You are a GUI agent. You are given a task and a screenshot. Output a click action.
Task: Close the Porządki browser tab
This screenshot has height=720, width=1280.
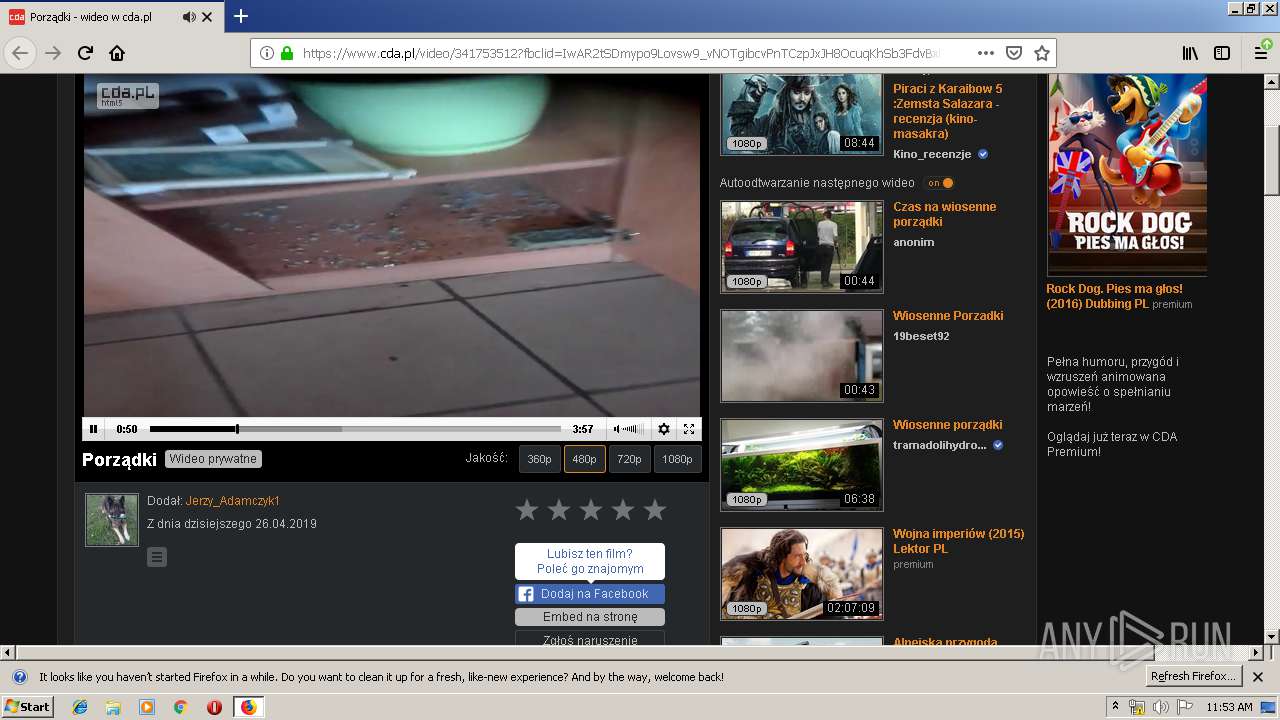tap(207, 17)
